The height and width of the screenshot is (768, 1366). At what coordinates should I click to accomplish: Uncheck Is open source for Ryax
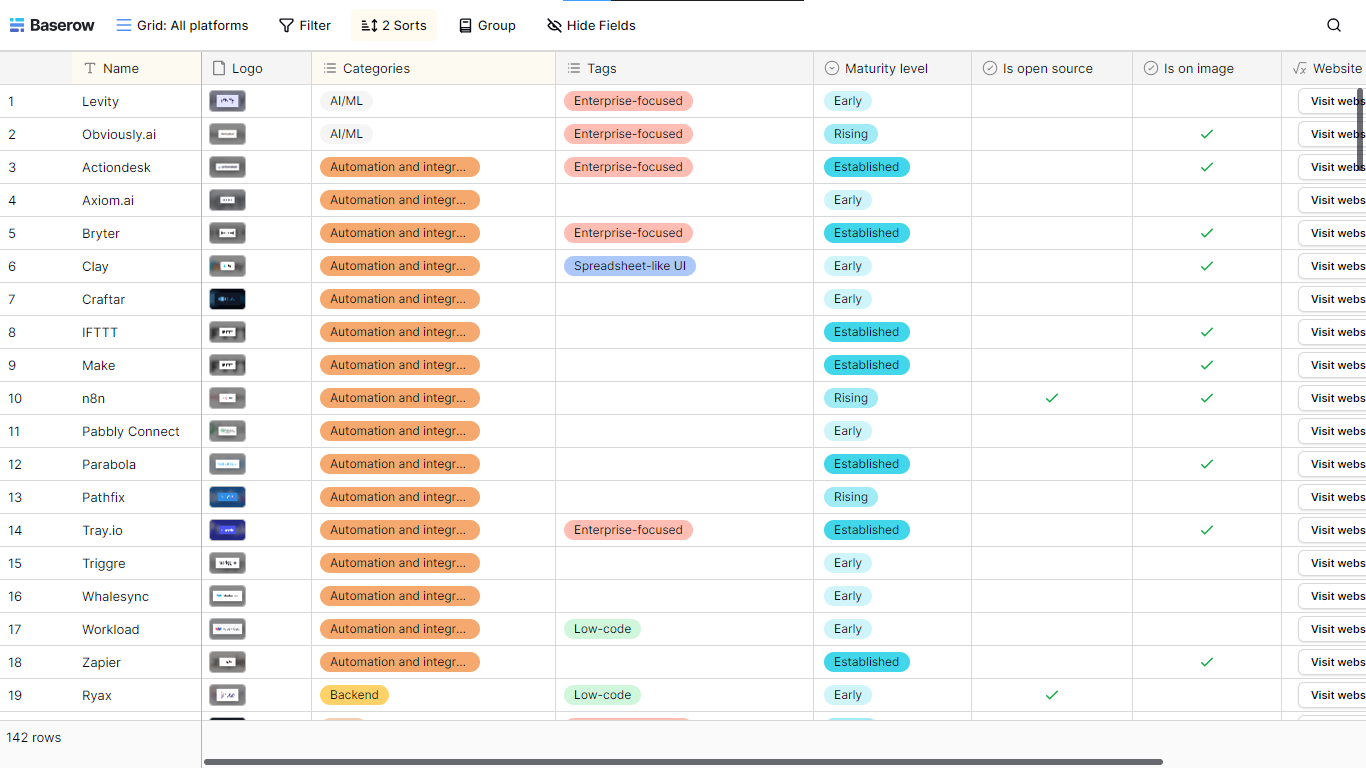1052,695
